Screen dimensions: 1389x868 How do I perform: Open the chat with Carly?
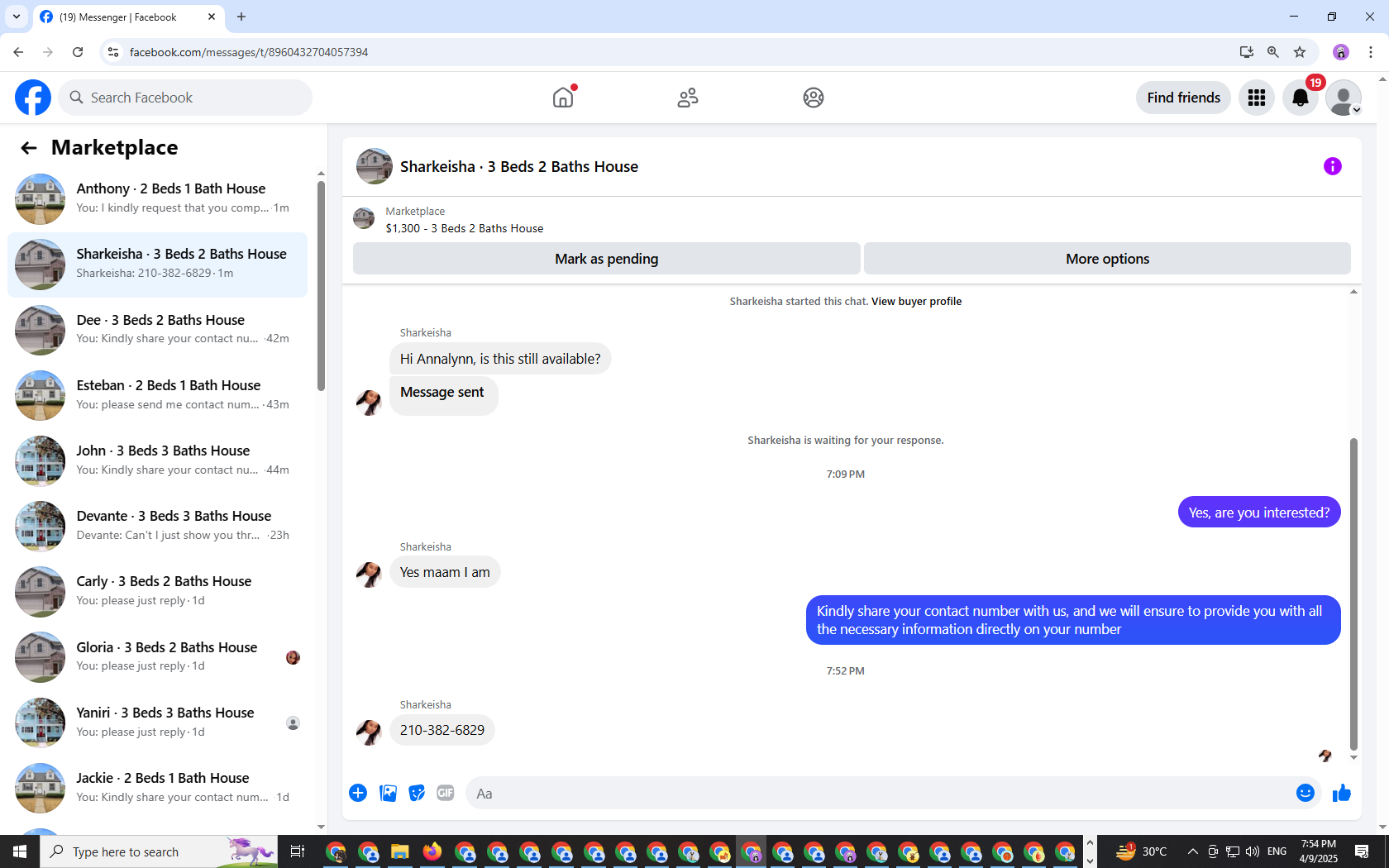click(x=157, y=591)
